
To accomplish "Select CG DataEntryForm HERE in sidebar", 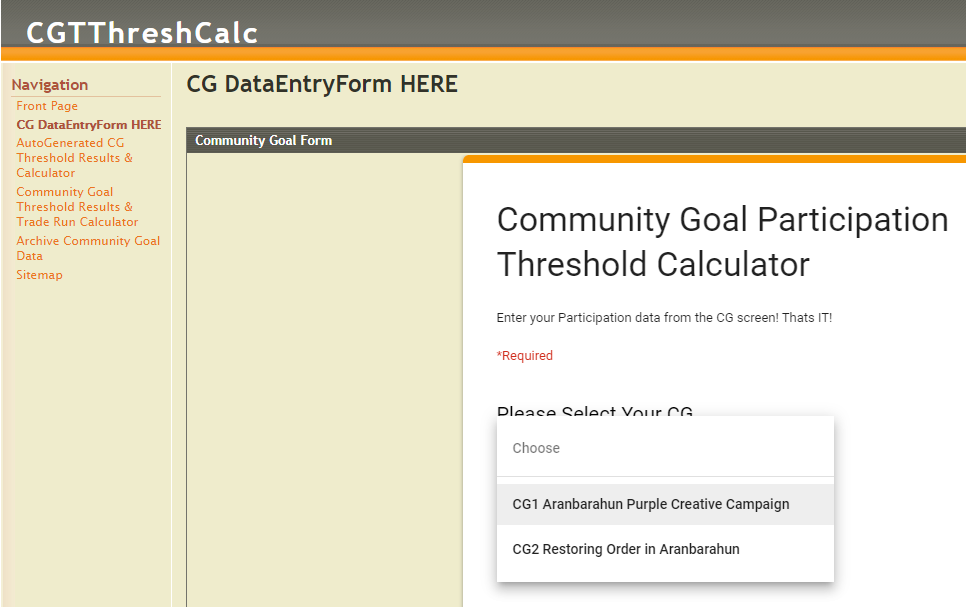I will 89,124.
